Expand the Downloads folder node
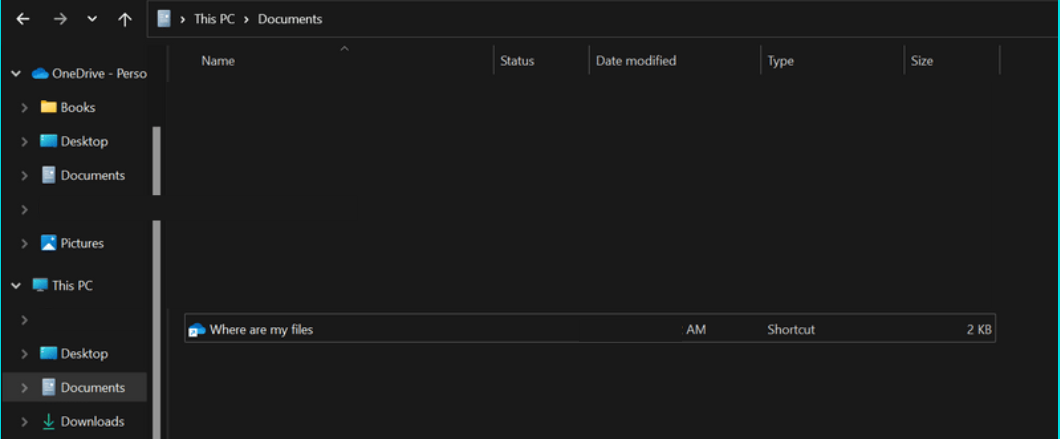 24,421
